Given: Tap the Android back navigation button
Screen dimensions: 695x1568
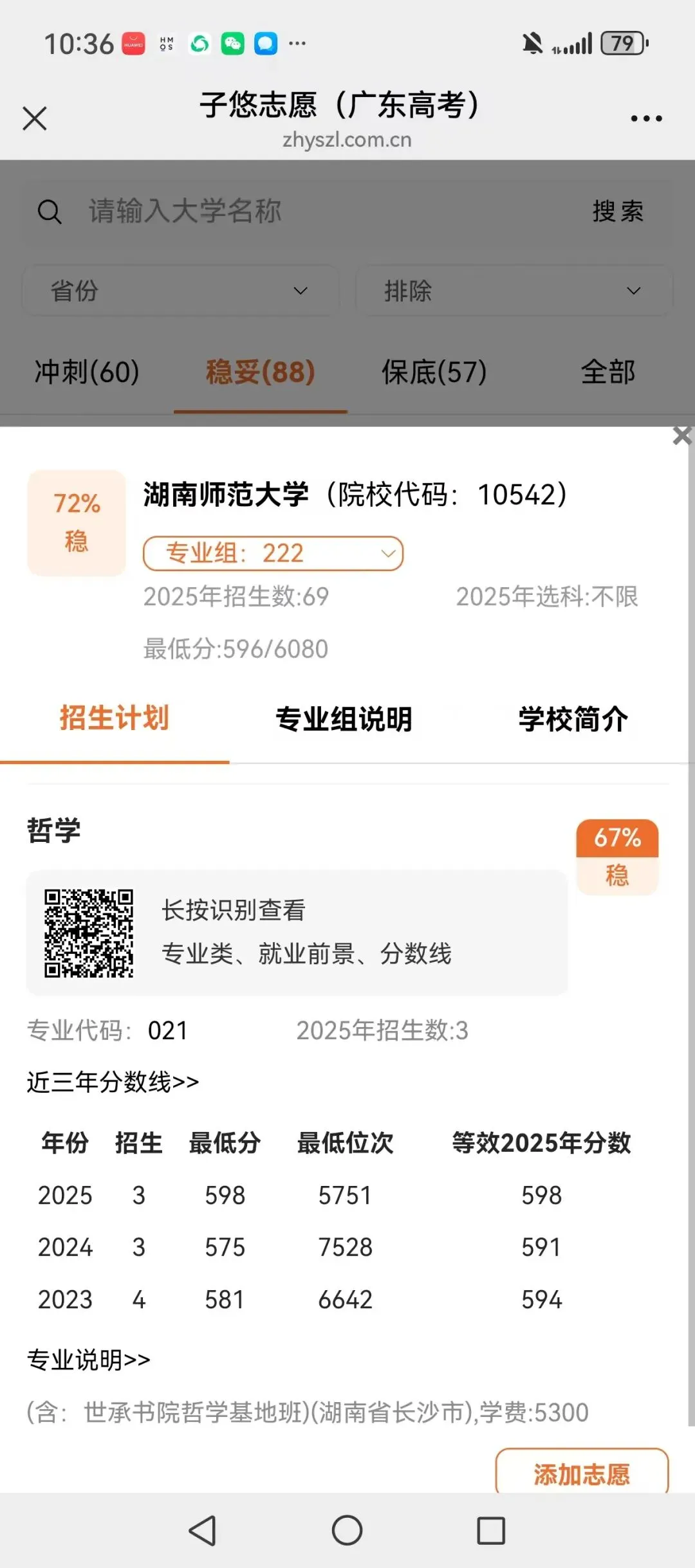Looking at the screenshot, I should [203, 1531].
